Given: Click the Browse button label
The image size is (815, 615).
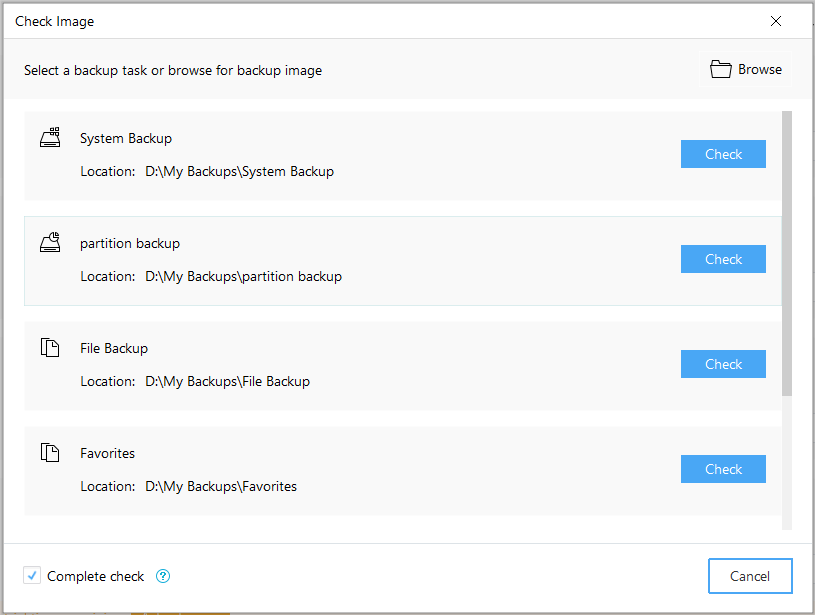Looking at the screenshot, I should (760, 69).
